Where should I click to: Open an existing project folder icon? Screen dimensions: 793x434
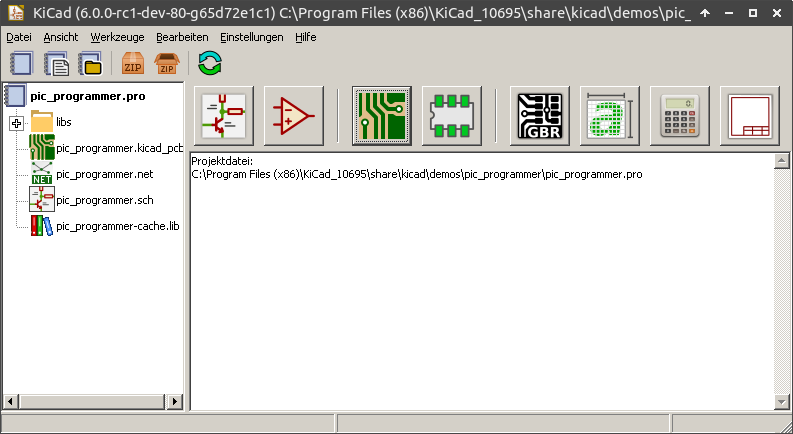coord(90,63)
